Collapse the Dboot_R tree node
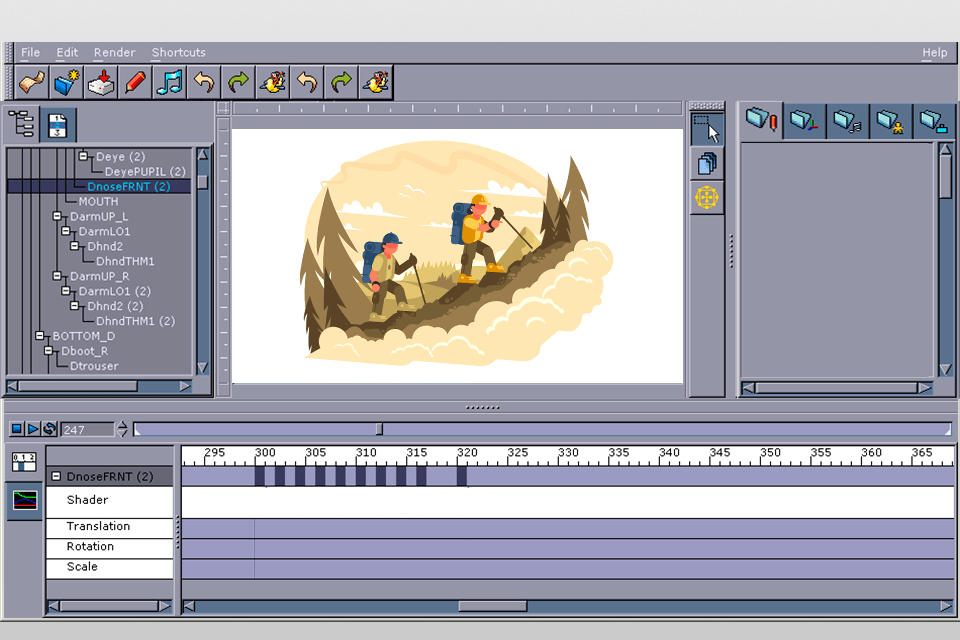 coord(48,351)
